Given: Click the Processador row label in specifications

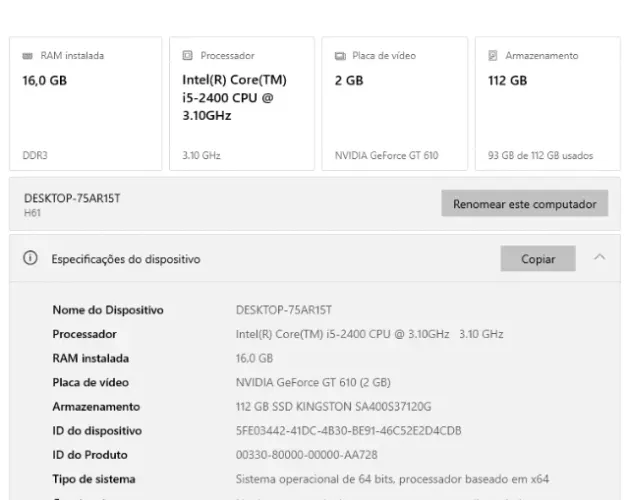Looking at the screenshot, I should [85, 334].
